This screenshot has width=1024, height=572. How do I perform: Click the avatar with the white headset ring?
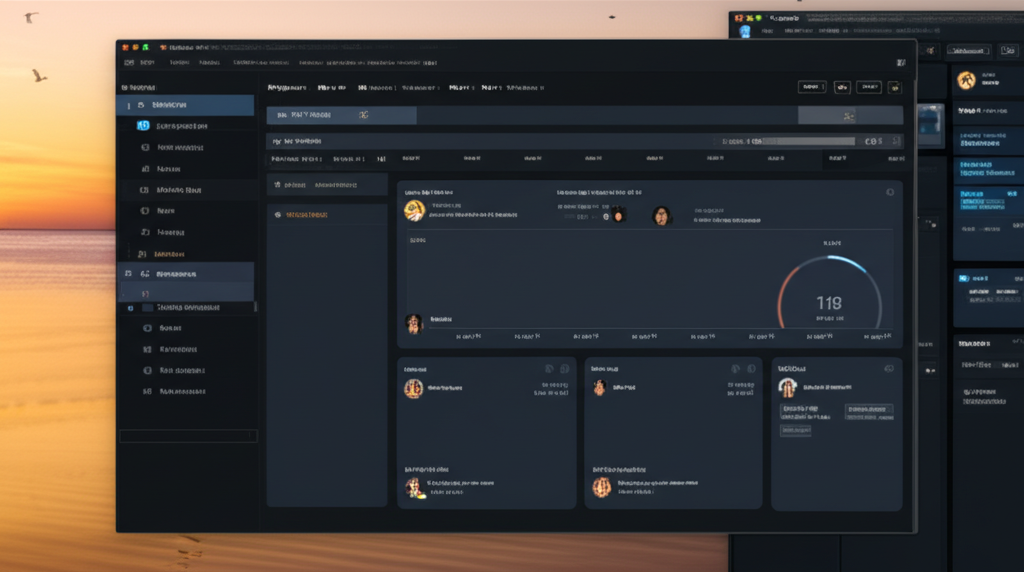(788, 388)
